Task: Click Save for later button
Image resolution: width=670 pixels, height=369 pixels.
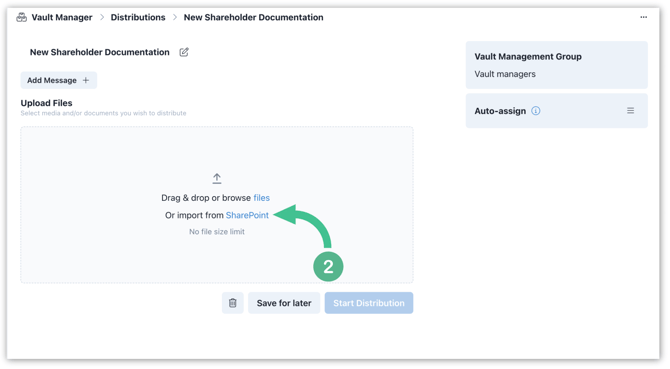Action: [284, 303]
